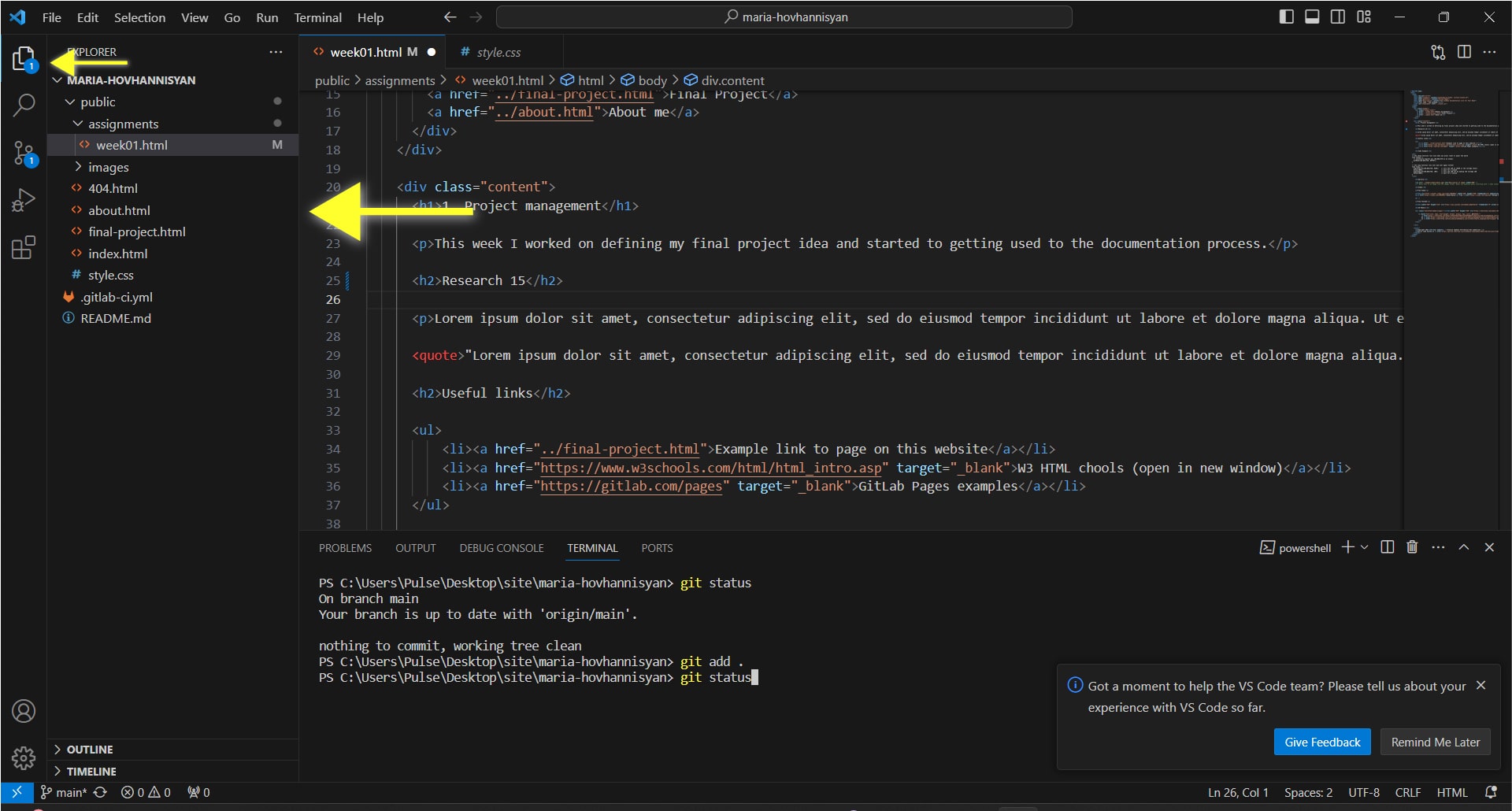Open the Accounts menu icon
The image size is (1512, 811).
24,711
